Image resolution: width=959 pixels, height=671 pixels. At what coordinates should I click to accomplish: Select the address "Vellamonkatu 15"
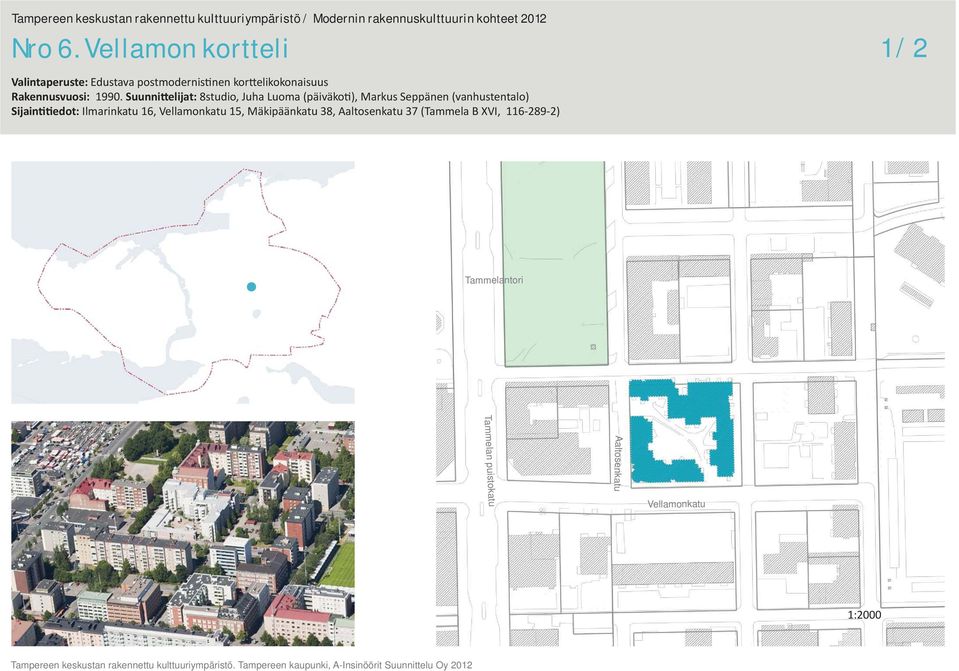pos(200,111)
